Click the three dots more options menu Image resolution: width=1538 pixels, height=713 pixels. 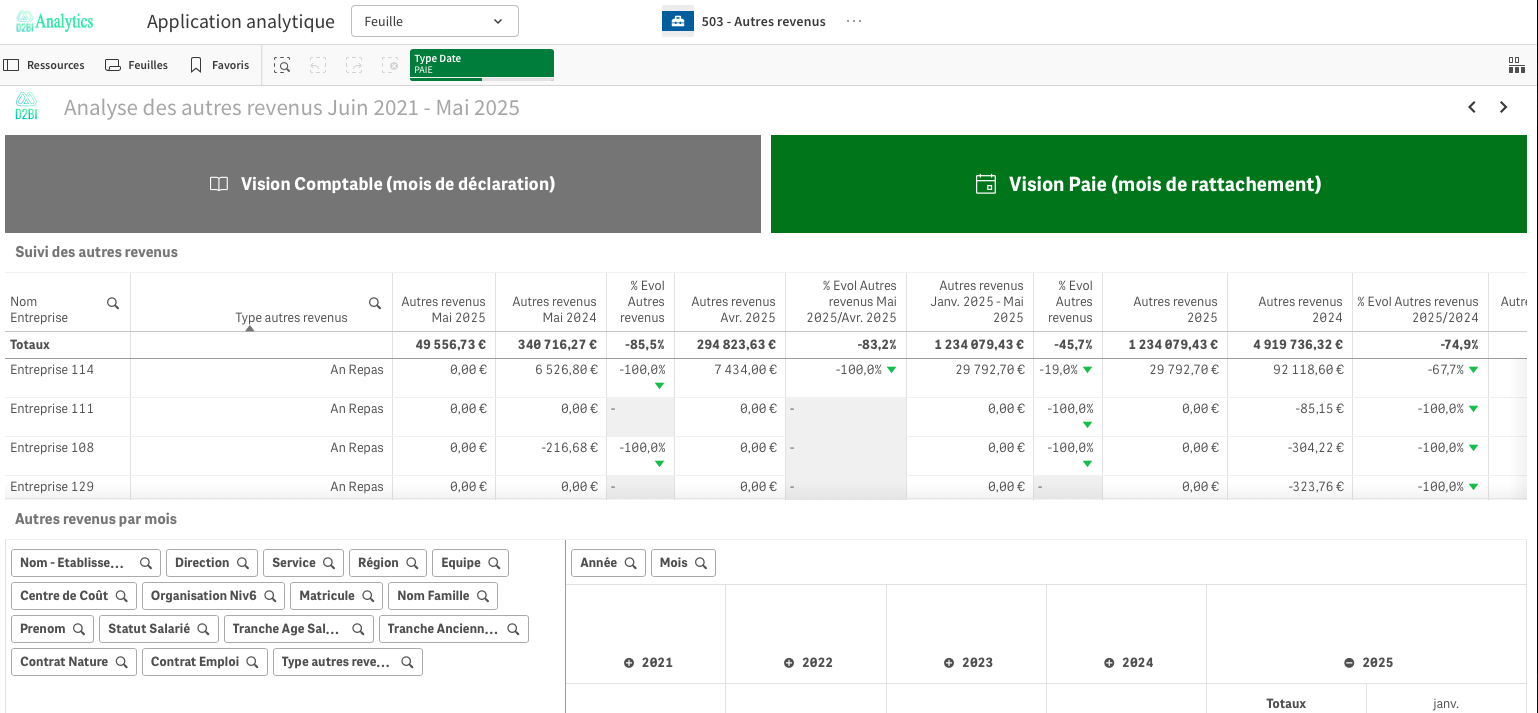853,21
